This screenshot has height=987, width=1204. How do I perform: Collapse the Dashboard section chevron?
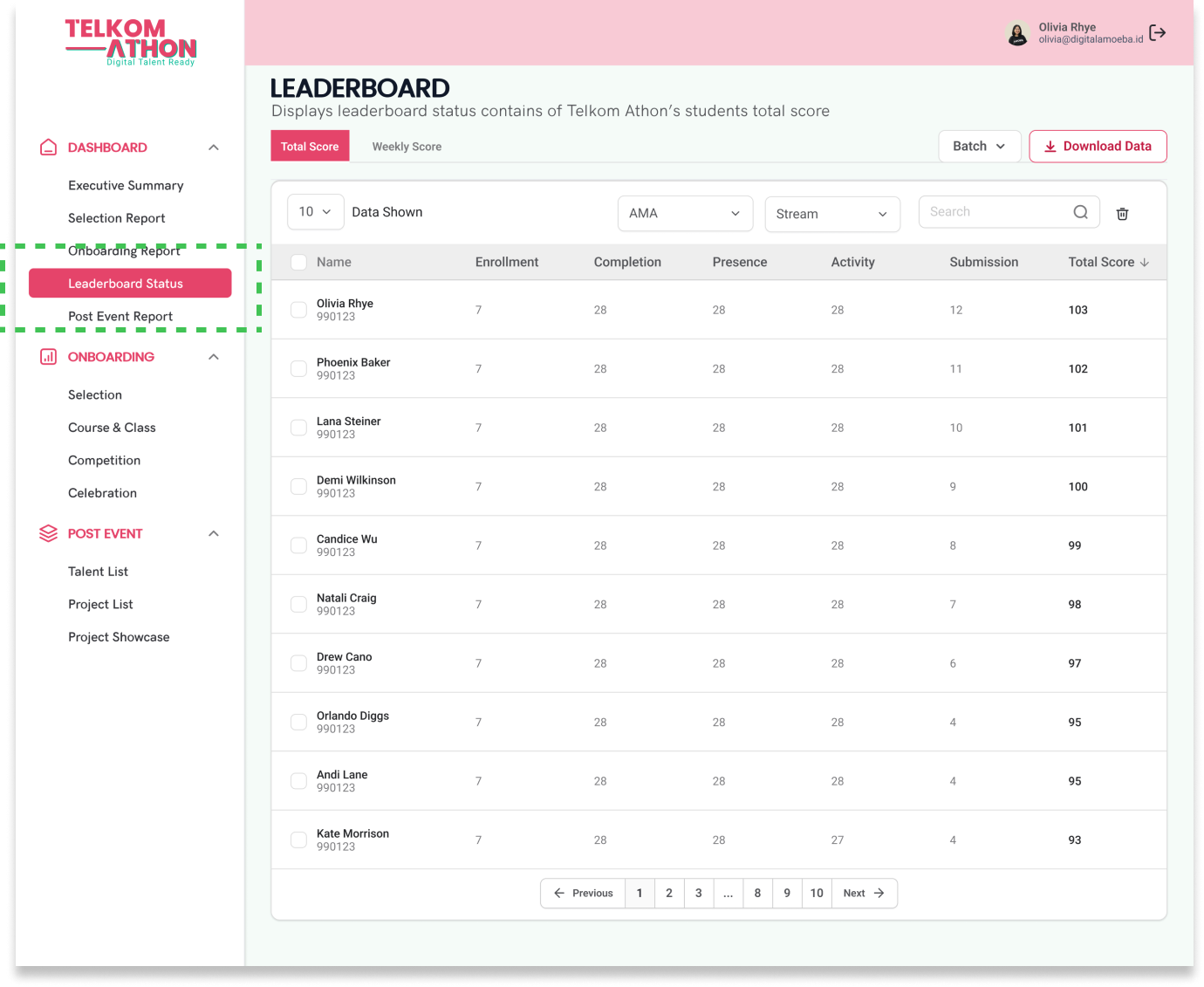pyautogui.click(x=214, y=147)
